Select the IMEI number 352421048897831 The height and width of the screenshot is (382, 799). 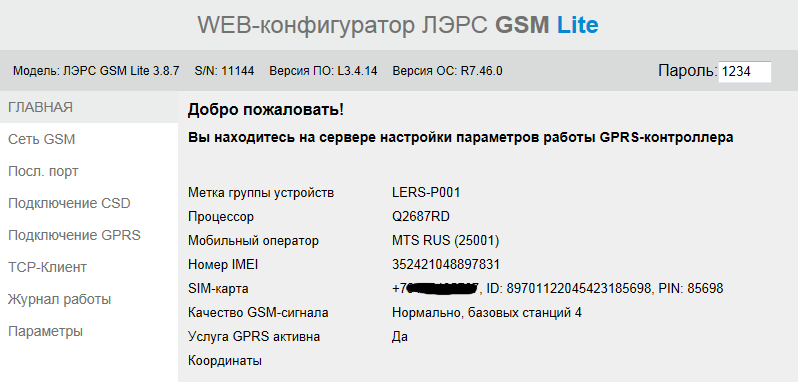446,265
